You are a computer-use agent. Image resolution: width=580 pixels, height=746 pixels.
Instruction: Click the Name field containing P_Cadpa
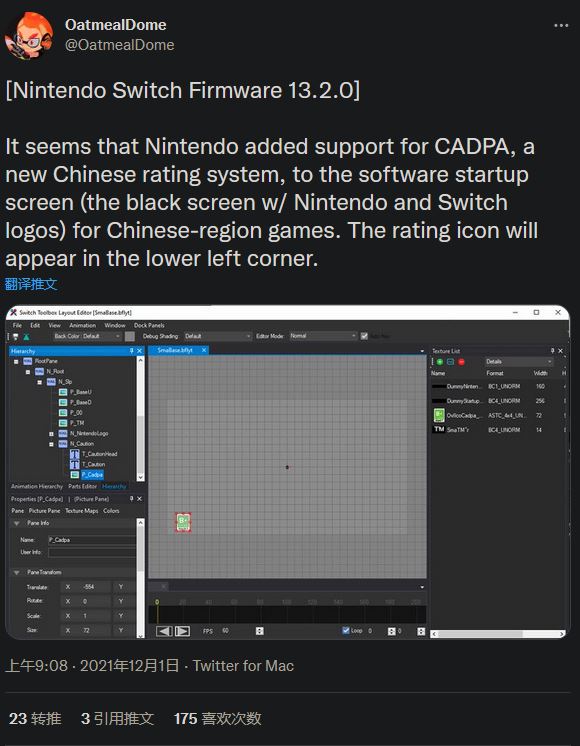point(92,540)
